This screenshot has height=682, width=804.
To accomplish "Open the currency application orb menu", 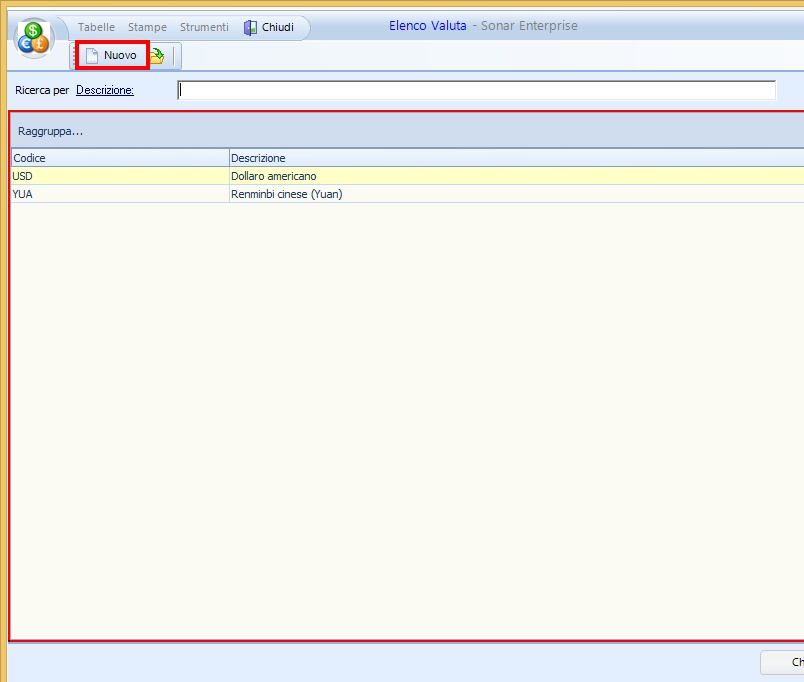I will pos(33,38).
